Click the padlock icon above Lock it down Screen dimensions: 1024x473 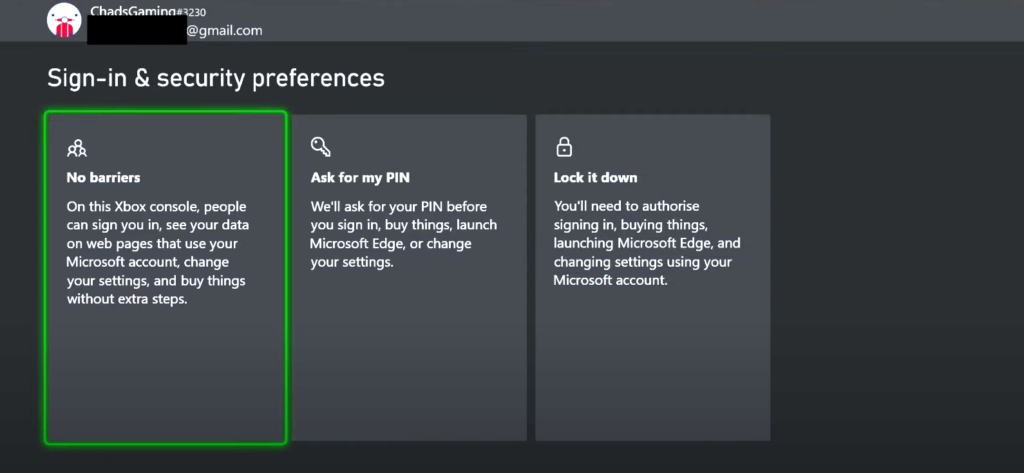[564, 147]
